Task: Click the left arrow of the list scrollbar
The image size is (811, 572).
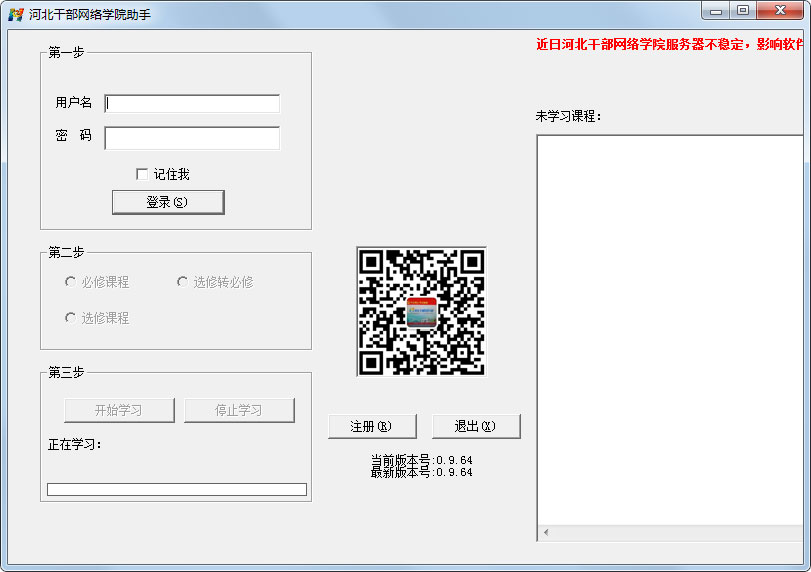Action: point(546,532)
